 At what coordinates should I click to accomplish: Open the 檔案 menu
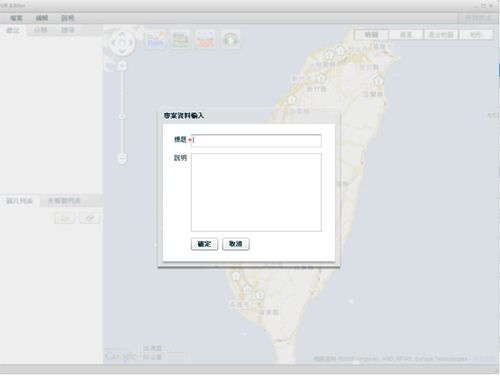pyautogui.click(x=16, y=18)
